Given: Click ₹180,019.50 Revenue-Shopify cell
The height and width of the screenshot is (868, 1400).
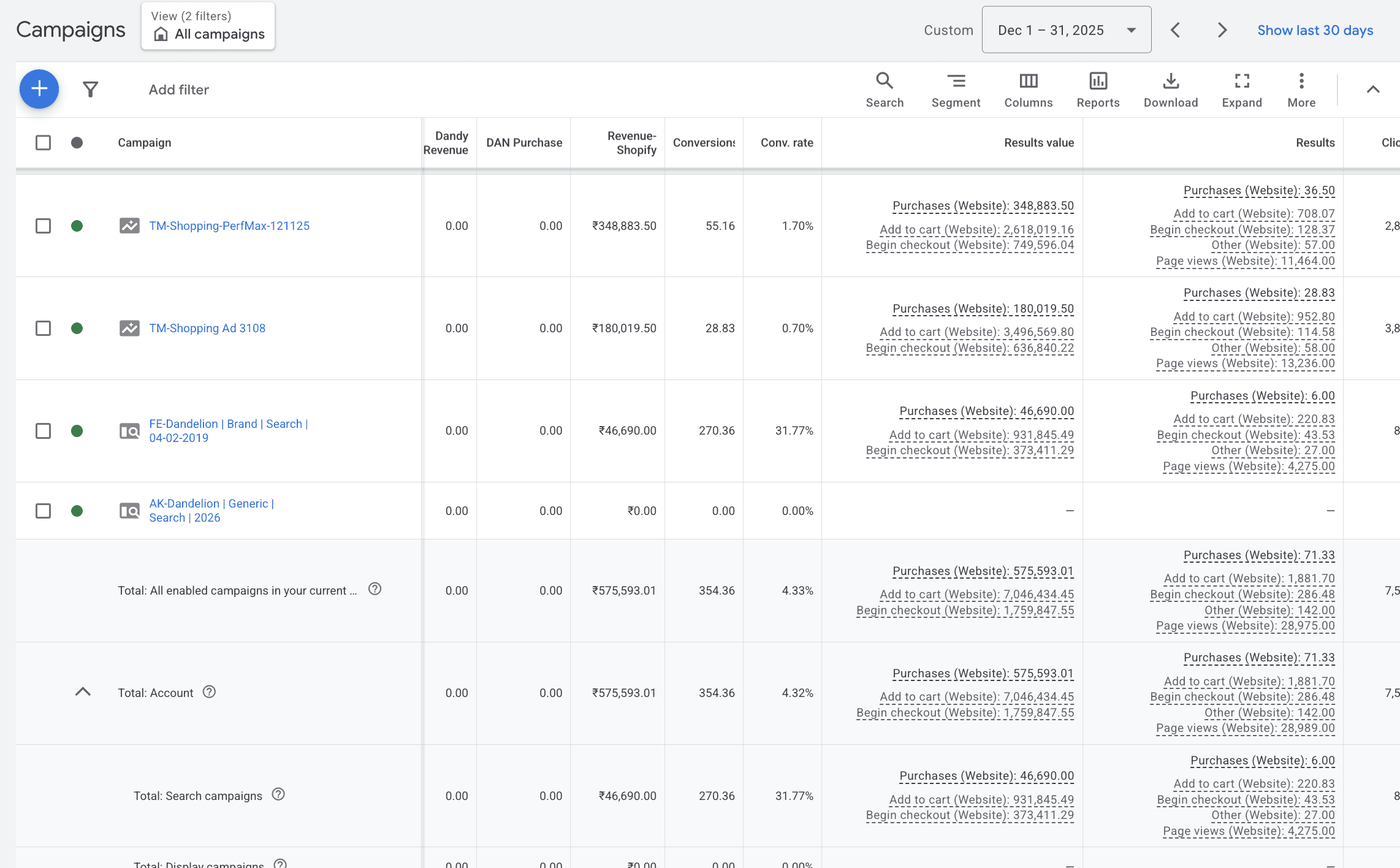Looking at the screenshot, I should click(x=624, y=328).
